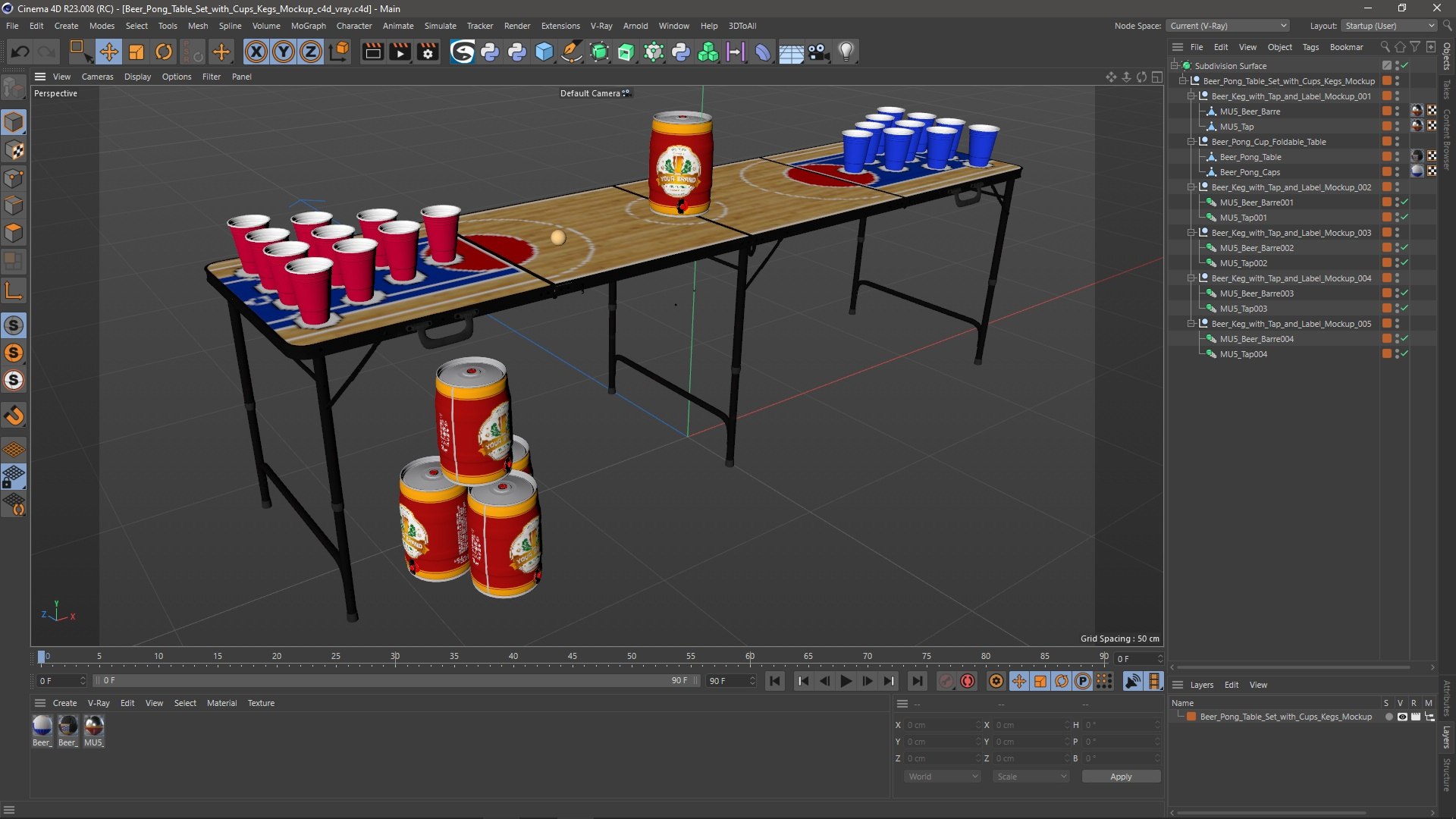Open the viewport Cameras menu

97,77
